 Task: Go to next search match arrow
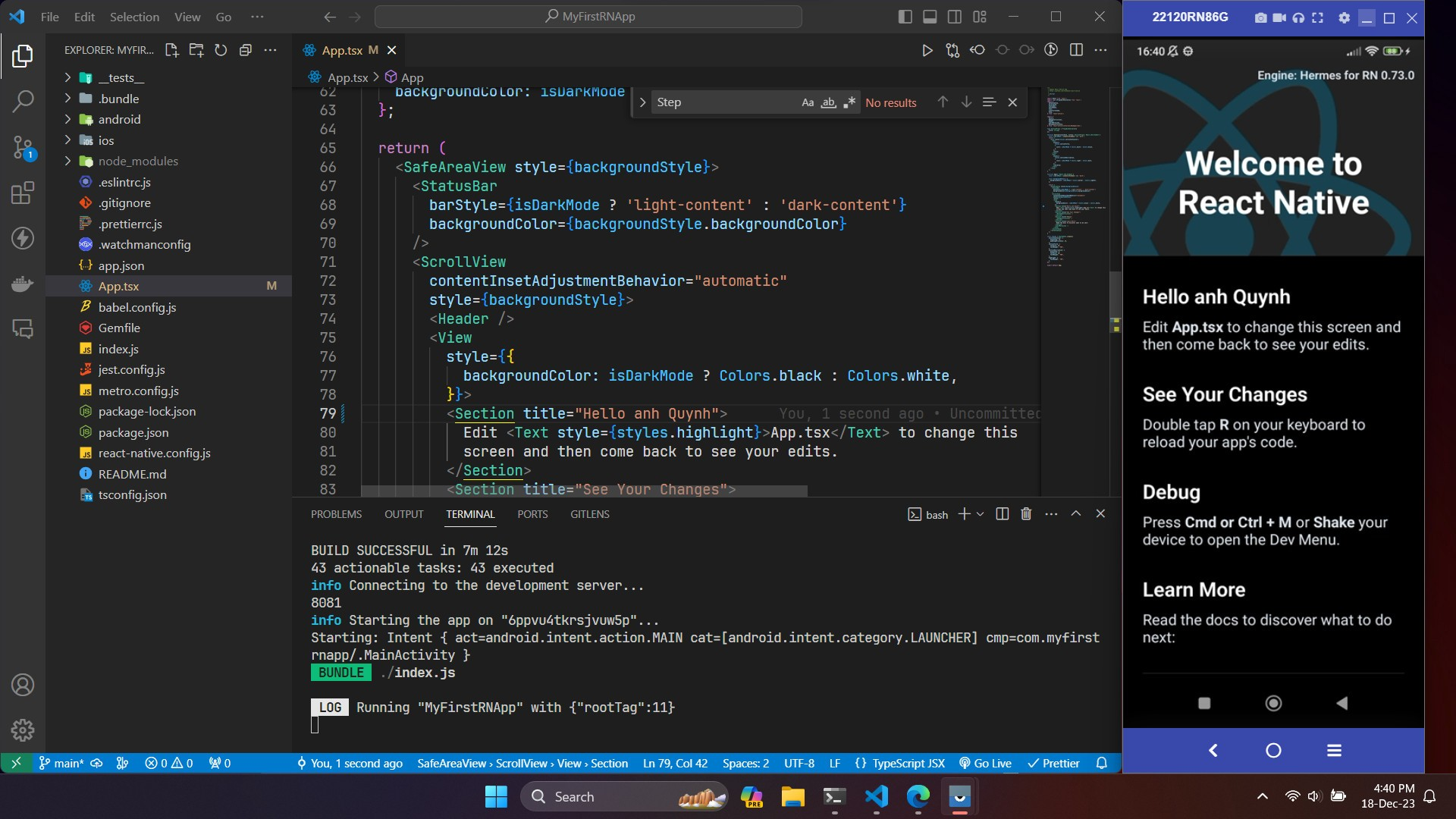[x=966, y=102]
